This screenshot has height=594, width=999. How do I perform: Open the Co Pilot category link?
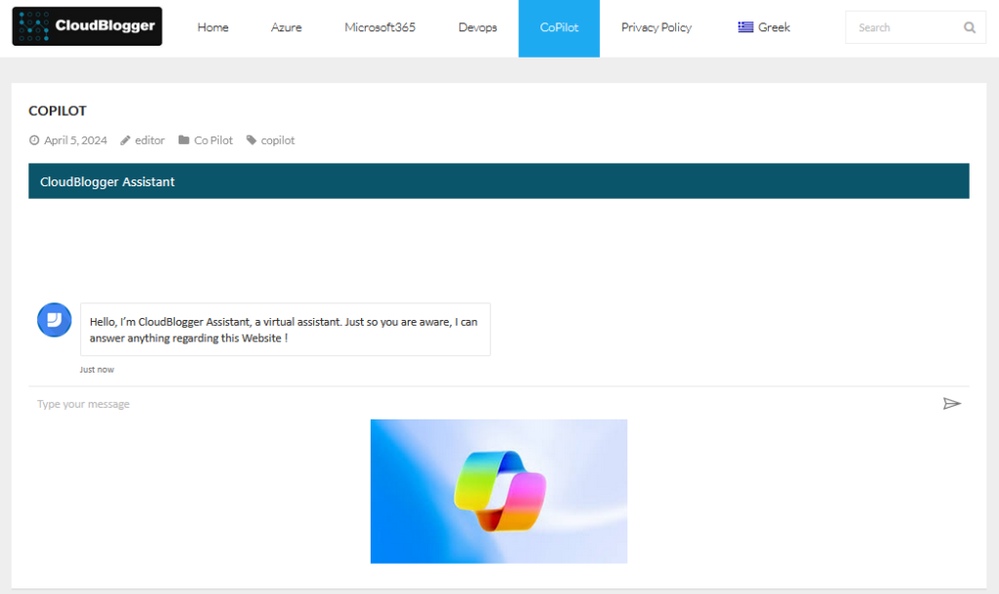[213, 140]
